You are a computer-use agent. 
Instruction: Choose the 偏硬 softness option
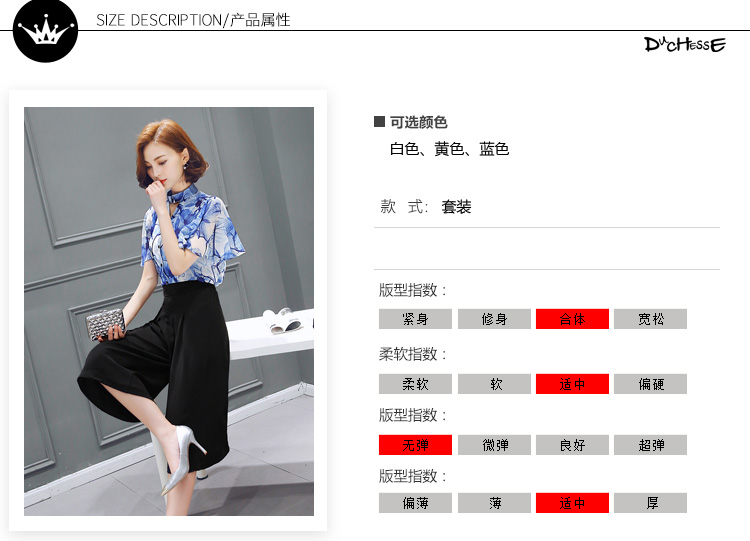click(651, 384)
